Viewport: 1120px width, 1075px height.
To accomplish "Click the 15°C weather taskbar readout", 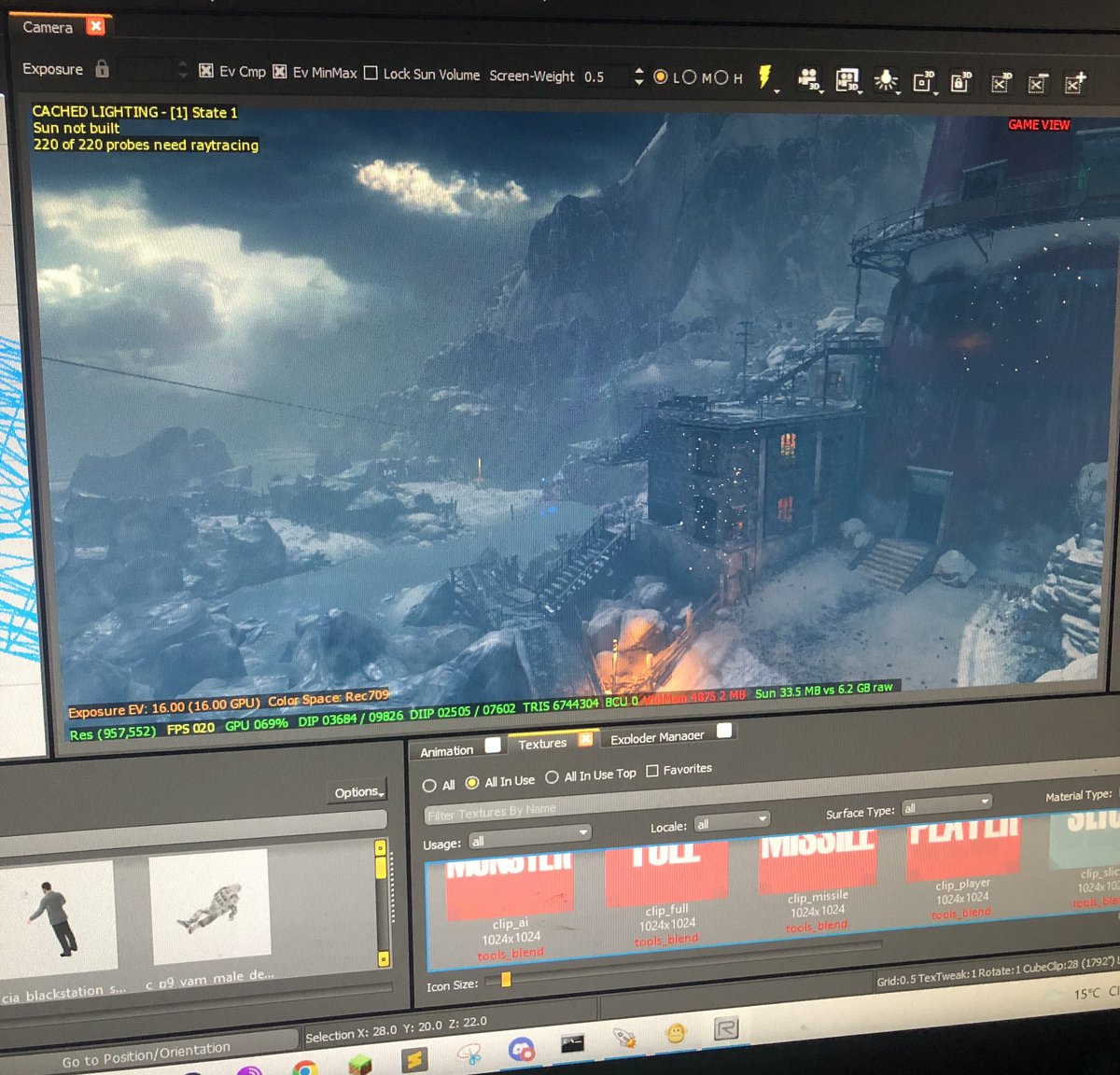I will 1086,994.
